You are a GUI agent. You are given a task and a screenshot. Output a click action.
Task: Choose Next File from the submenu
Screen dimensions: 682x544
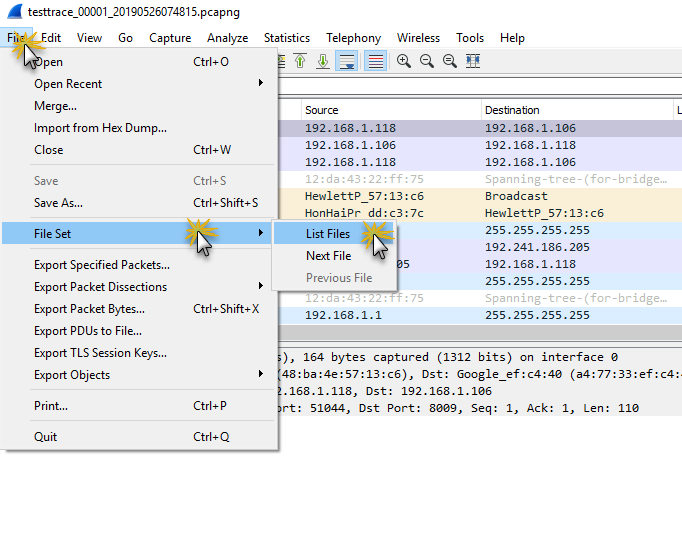[328, 256]
